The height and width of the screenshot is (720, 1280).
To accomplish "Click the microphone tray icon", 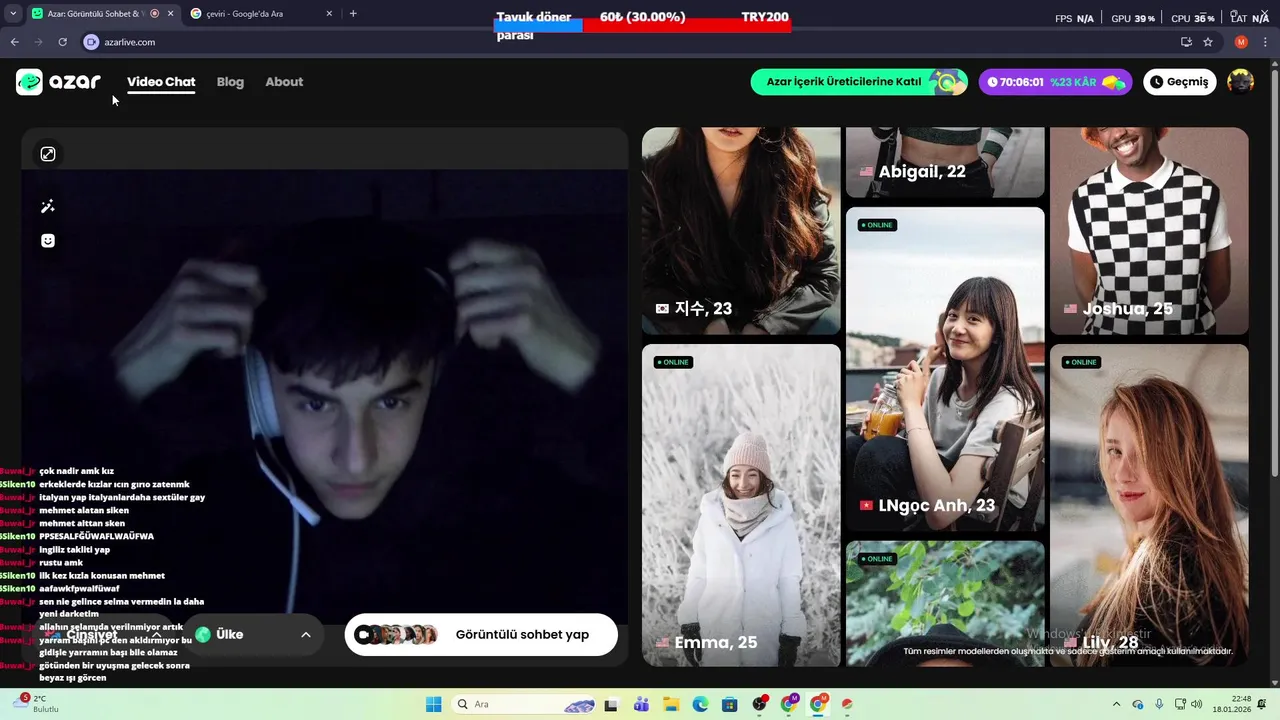I will [1160, 705].
